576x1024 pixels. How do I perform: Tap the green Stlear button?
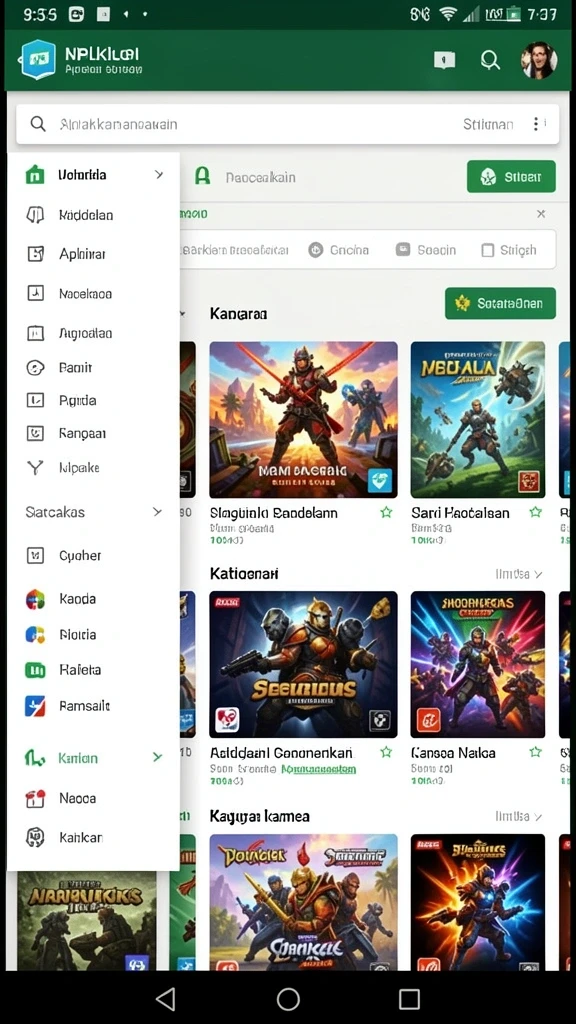(511, 176)
